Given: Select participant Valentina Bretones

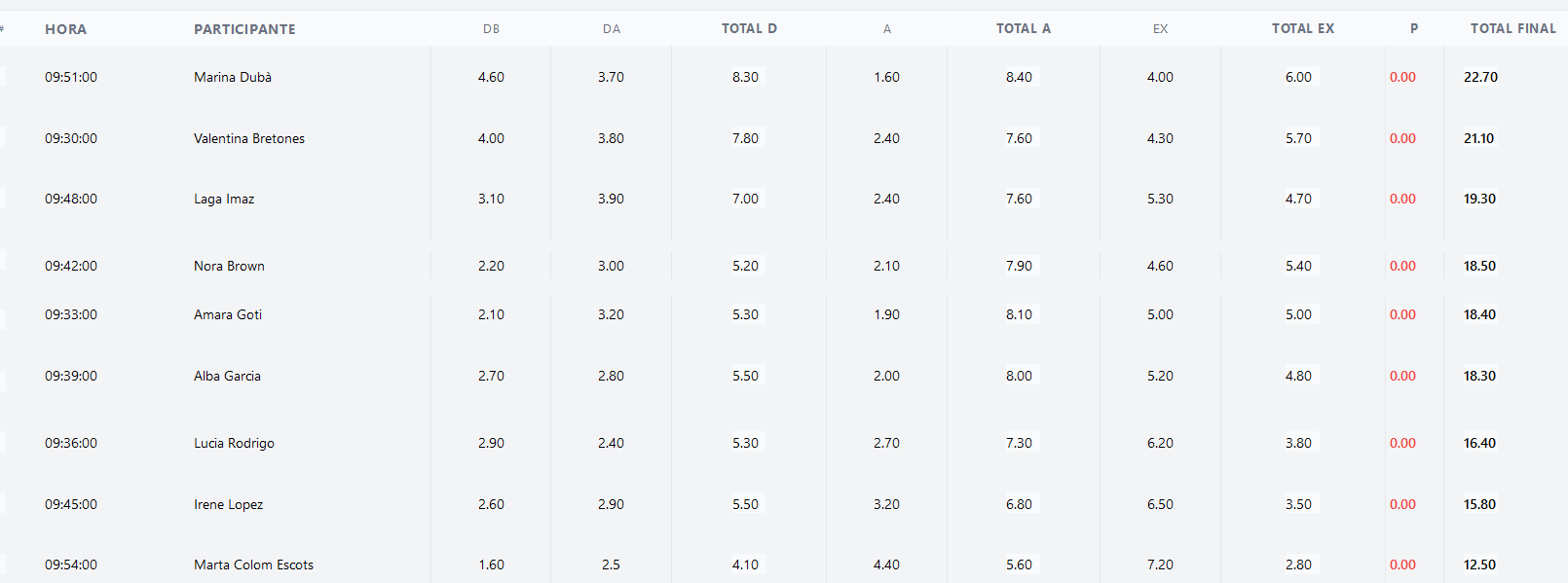Looking at the screenshot, I should pos(249,138).
